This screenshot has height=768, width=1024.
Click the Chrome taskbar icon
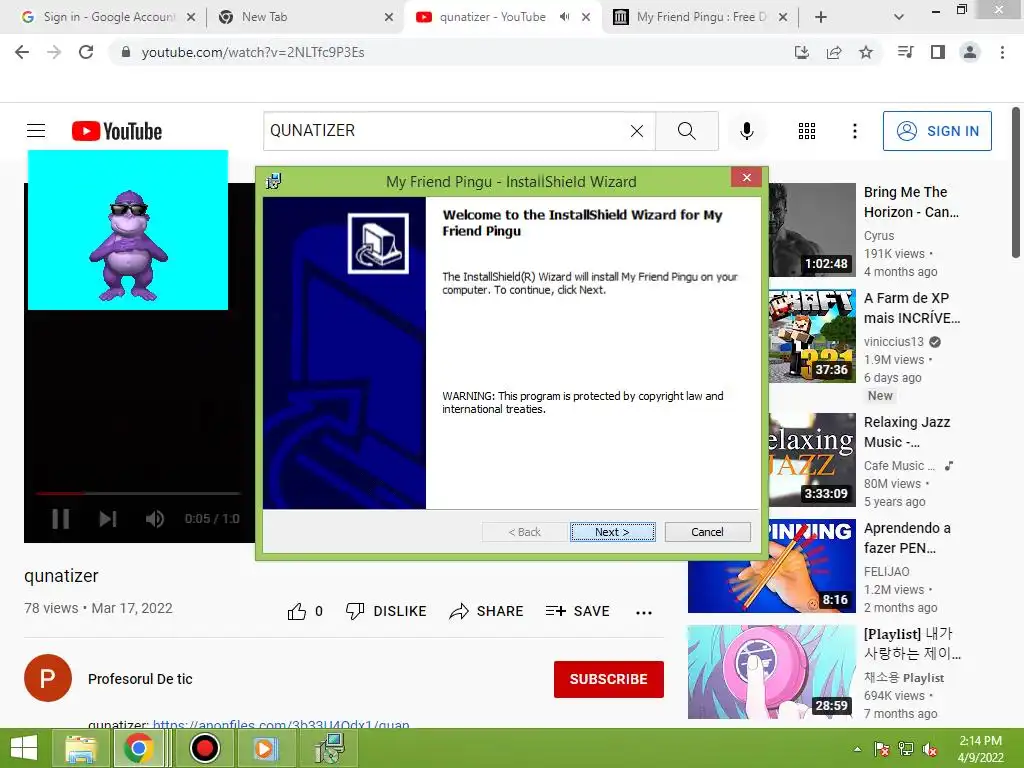[x=138, y=748]
